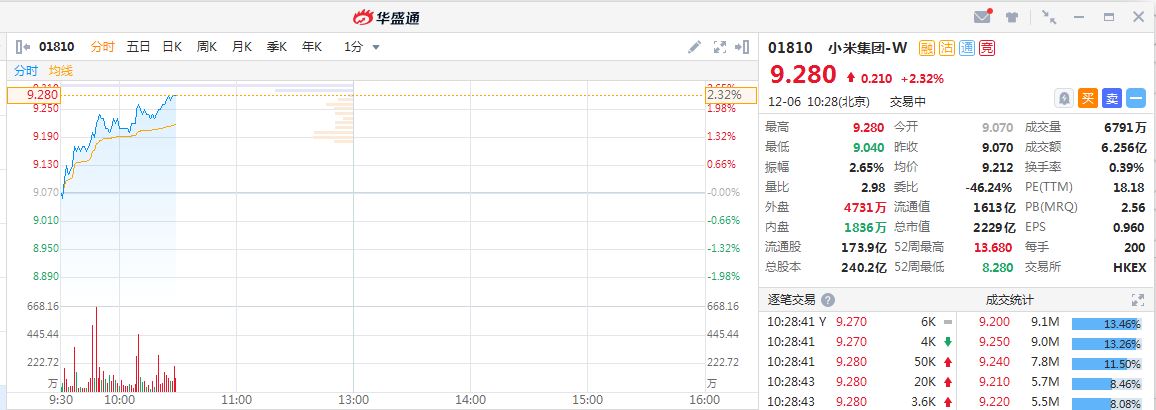Toggle the 均线 average line
The height and width of the screenshot is (410, 1156).
pos(61,71)
